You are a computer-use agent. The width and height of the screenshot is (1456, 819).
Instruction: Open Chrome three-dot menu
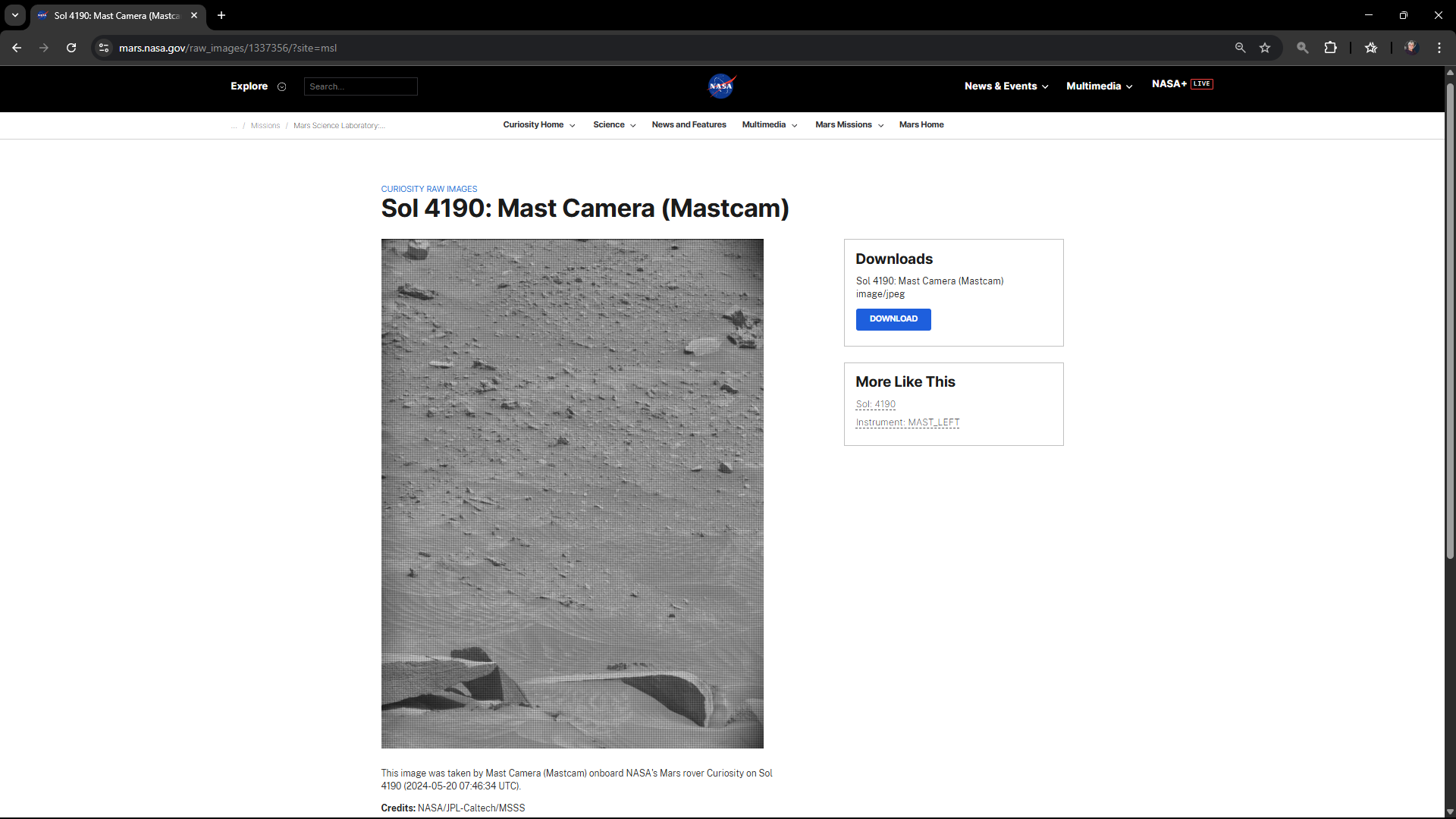click(1439, 48)
